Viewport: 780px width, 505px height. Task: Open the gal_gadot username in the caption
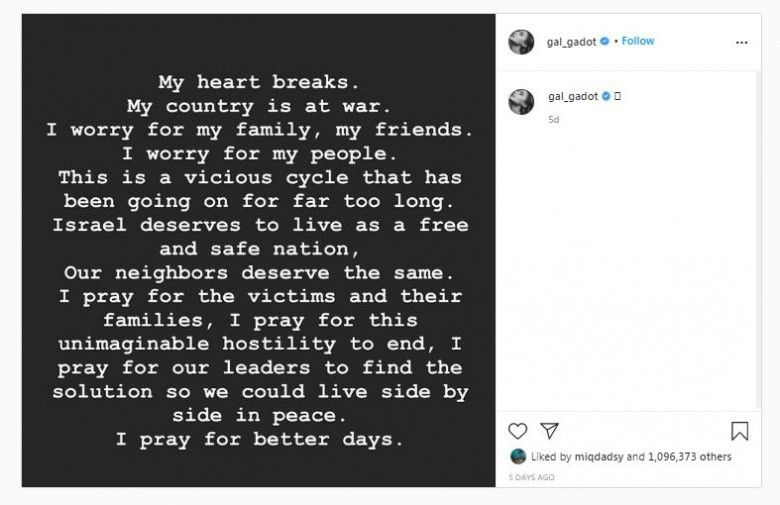pos(573,96)
